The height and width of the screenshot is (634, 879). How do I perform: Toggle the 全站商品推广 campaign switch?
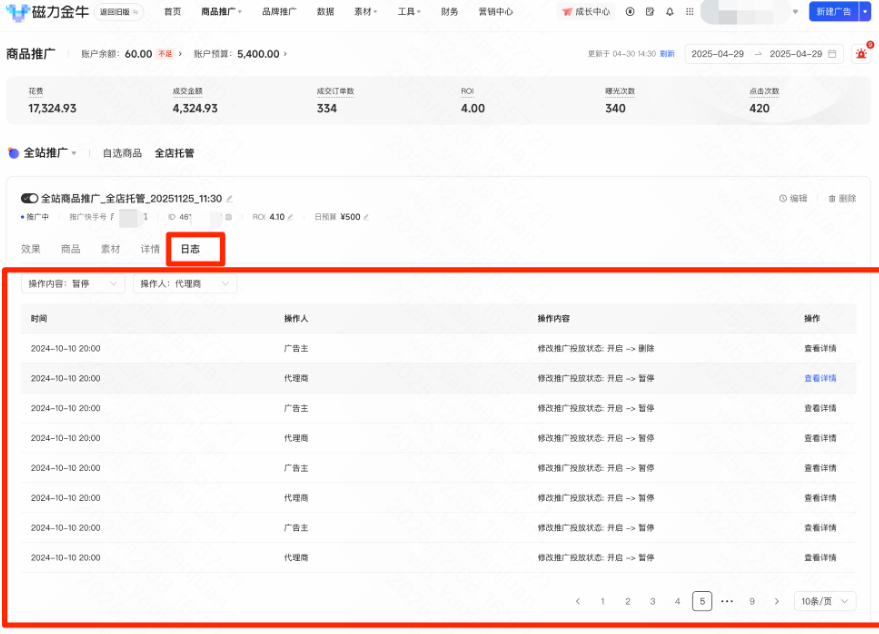(29, 198)
